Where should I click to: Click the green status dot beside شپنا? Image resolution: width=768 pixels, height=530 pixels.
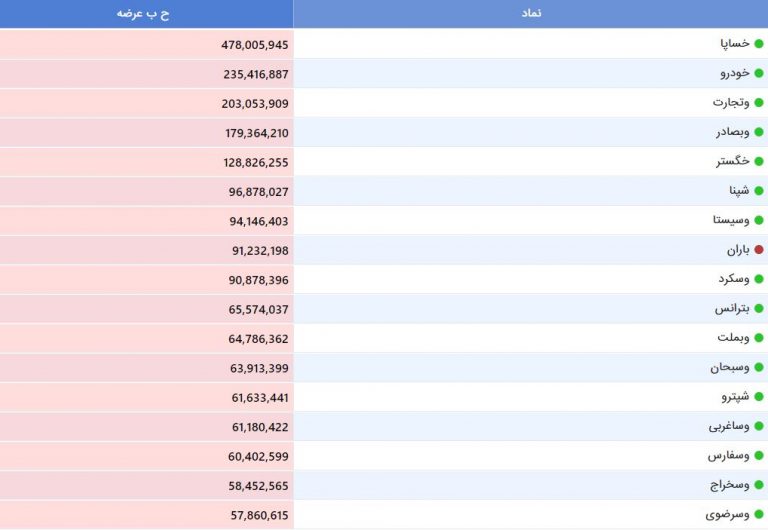(x=759, y=191)
